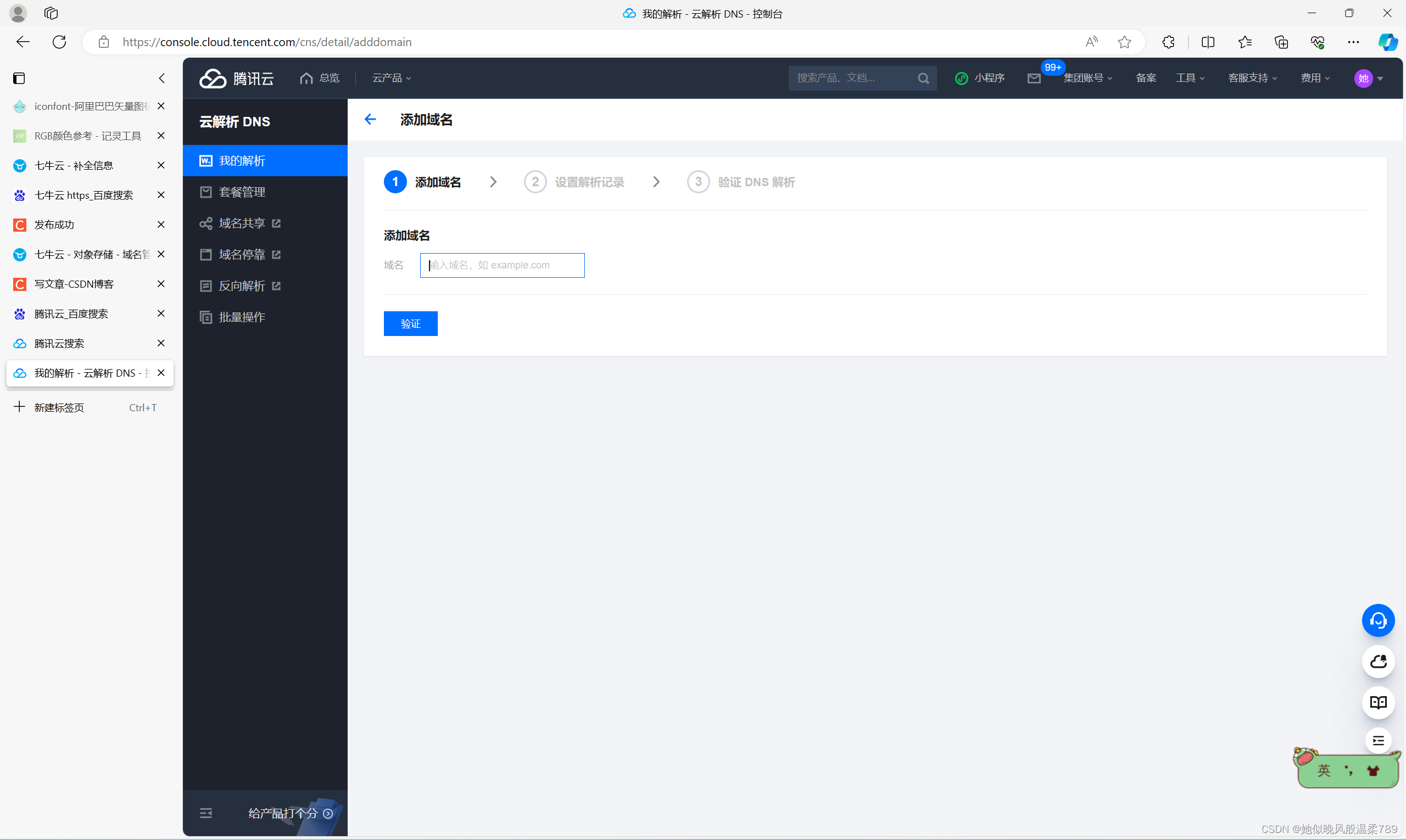Open 套餐管理 in the sidebar
1406x840 pixels.
[265, 192]
